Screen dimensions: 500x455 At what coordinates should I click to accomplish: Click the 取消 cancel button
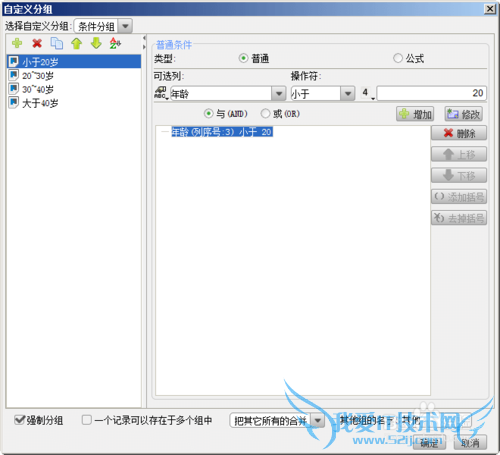[470, 443]
